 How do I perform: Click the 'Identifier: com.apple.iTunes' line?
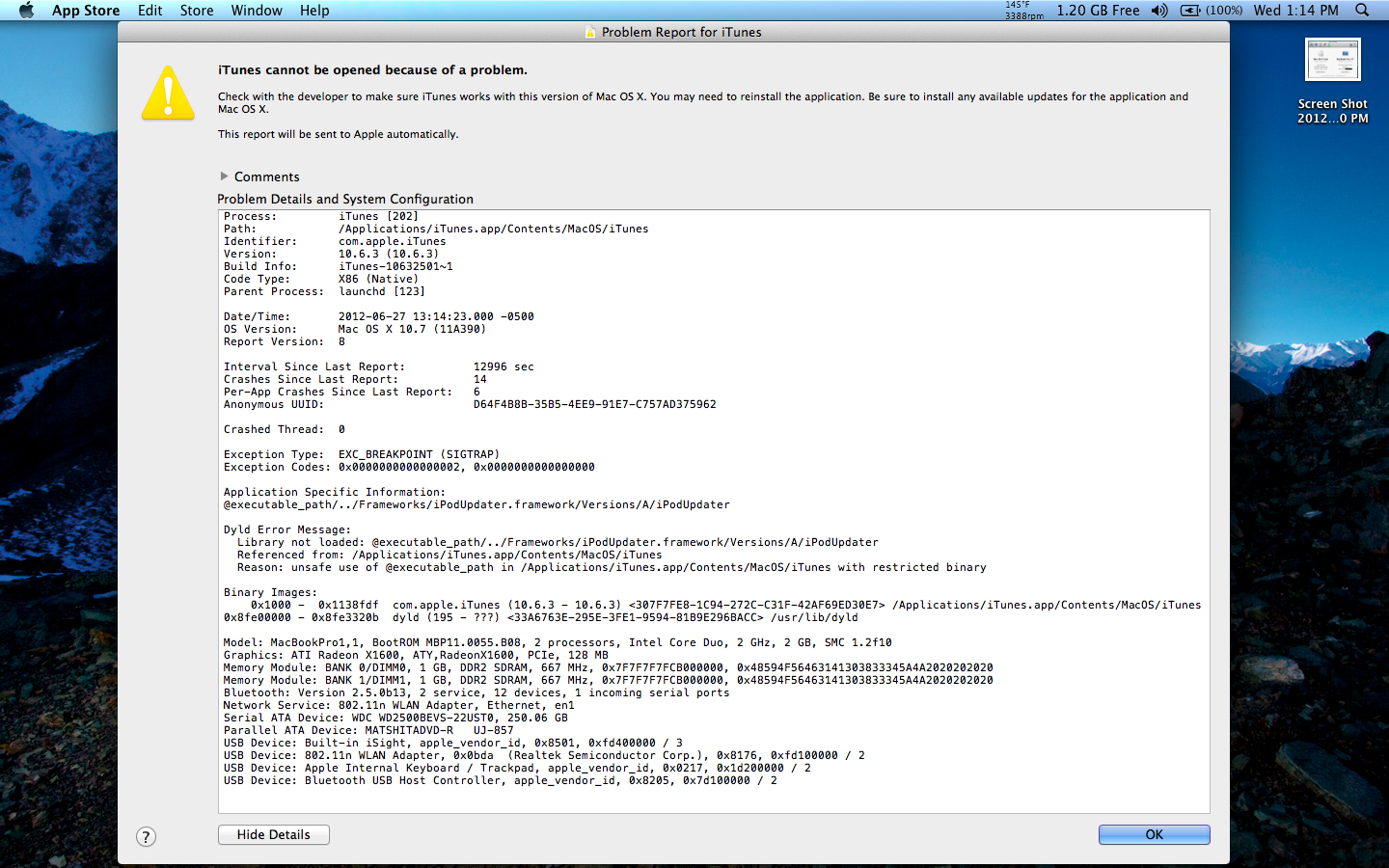tap(335, 242)
